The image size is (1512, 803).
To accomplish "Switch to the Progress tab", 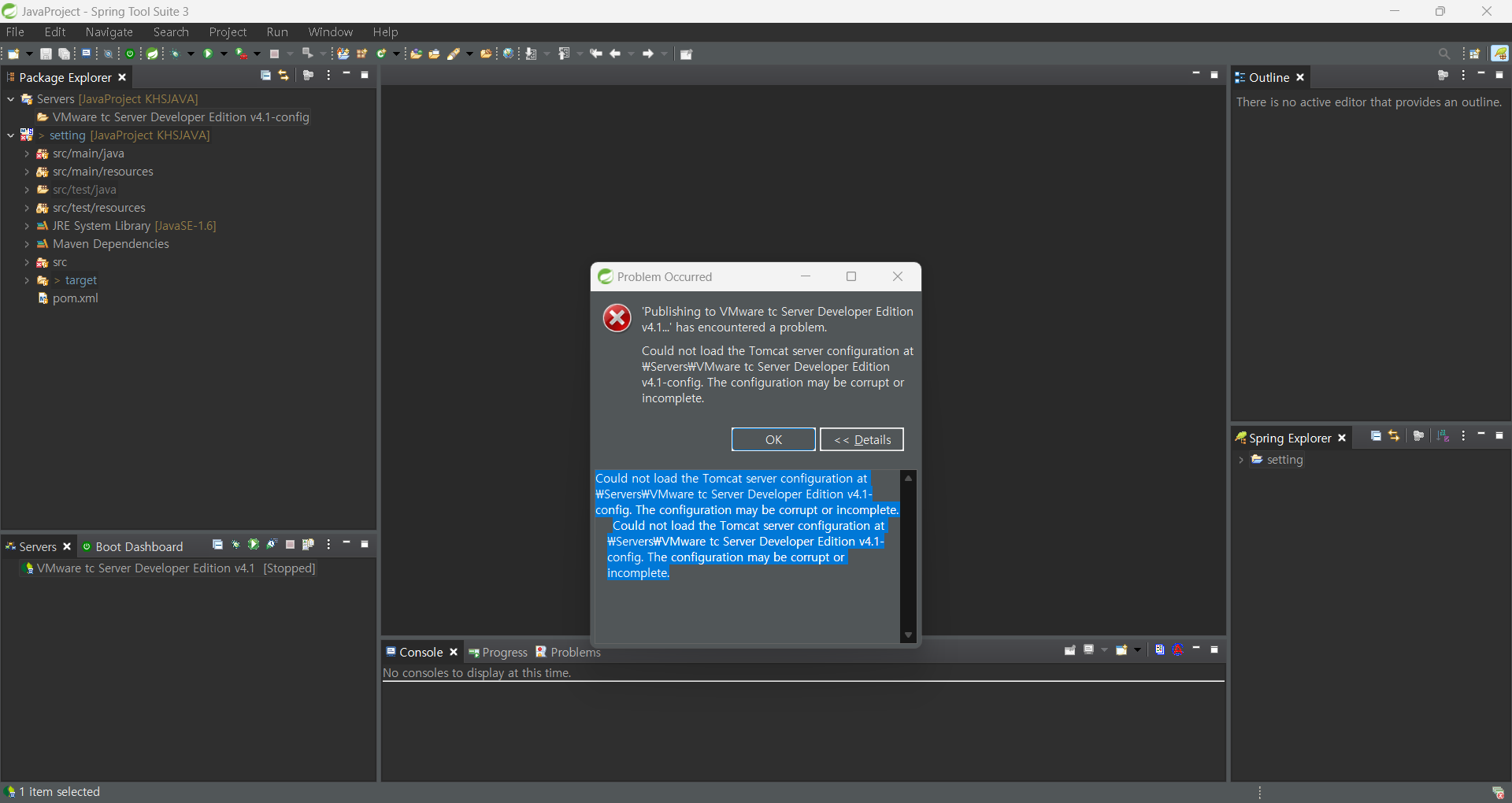I will (498, 652).
